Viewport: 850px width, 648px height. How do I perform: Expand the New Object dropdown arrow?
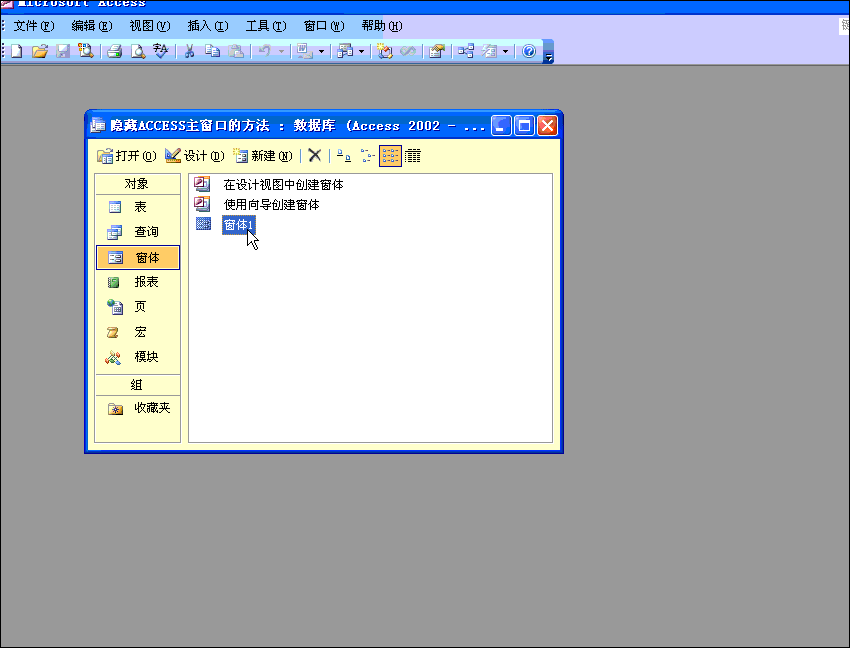(x=505, y=52)
